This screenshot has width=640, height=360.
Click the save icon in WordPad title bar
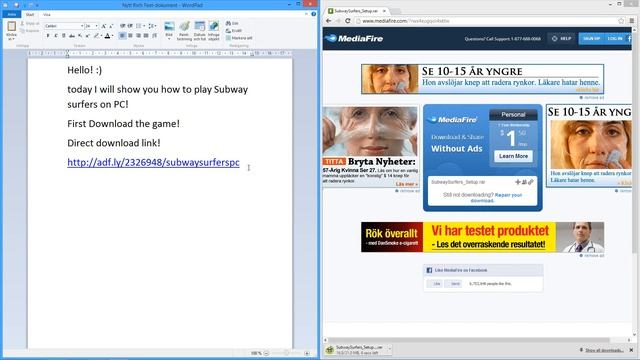coord(16,5)
